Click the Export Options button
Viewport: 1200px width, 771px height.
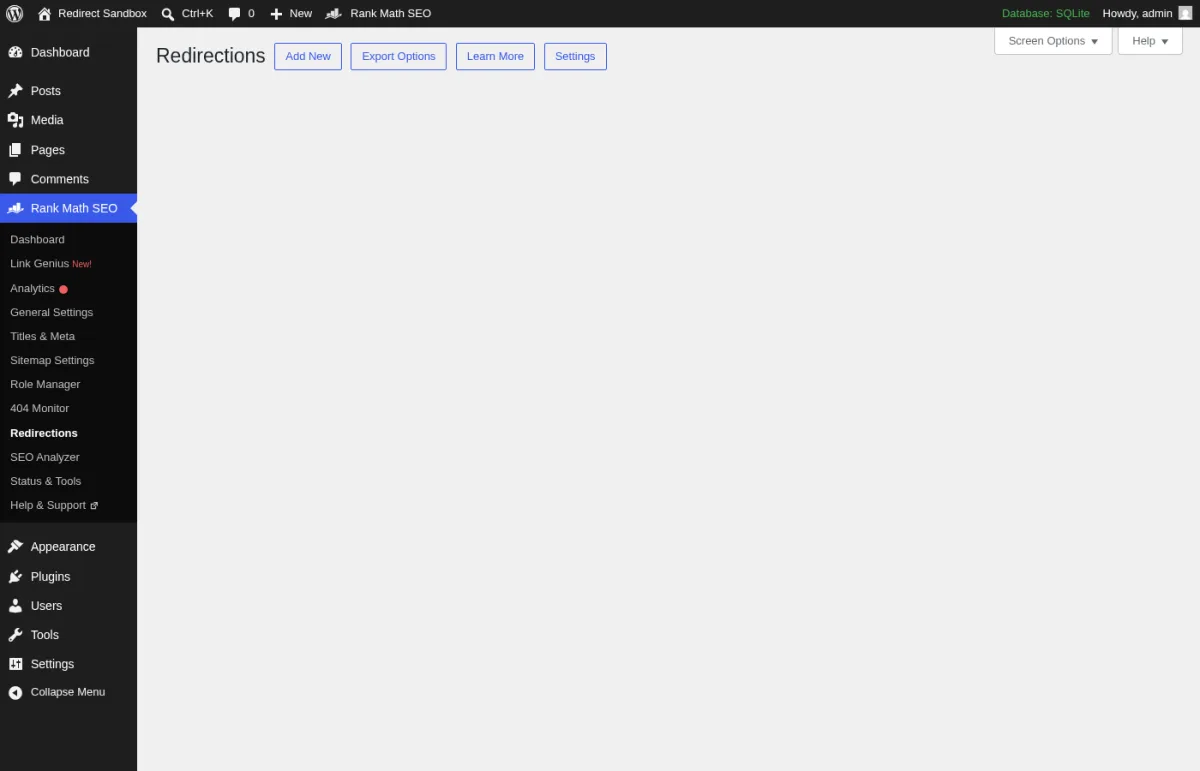(x=398, y=56)
